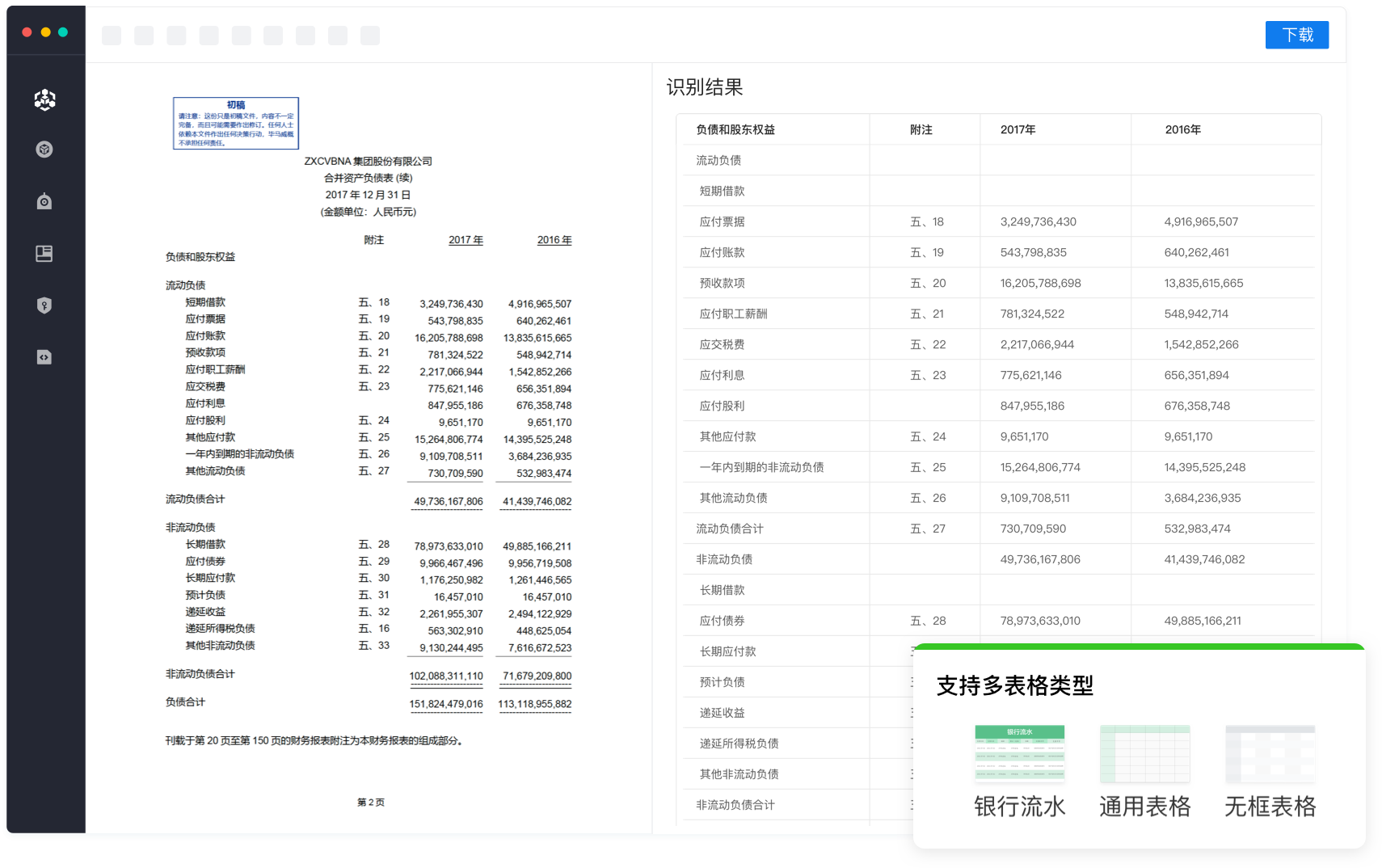Click value 16,205,788,698 in results table

pos(1040,283)
